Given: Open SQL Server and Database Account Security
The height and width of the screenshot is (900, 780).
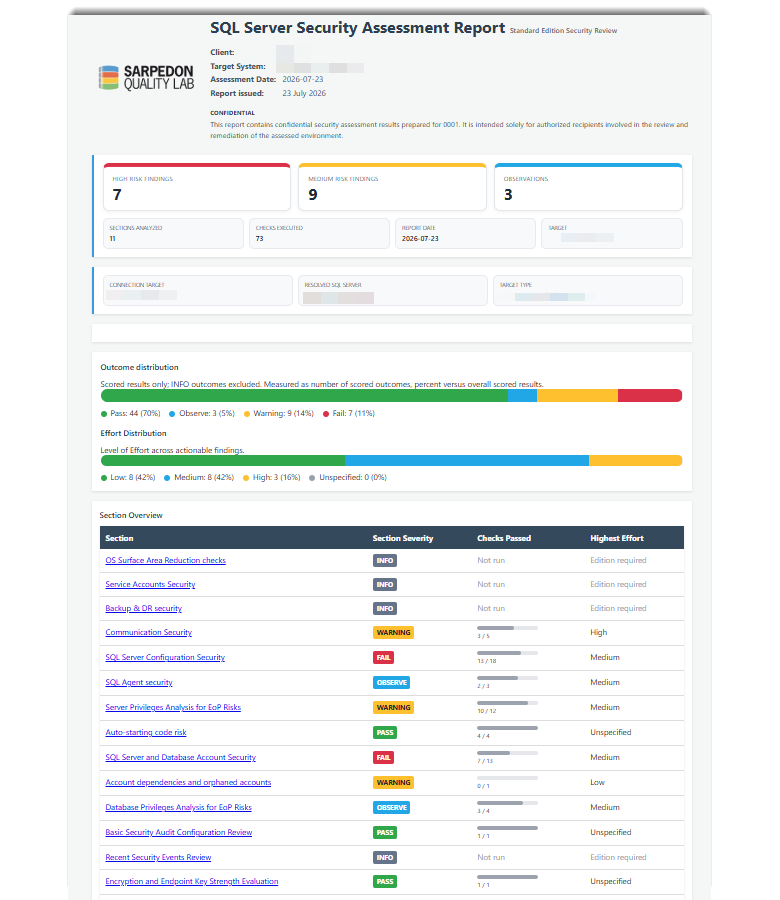Looking at the screenshot, I should pyautogui.click(x=181, y=758).
